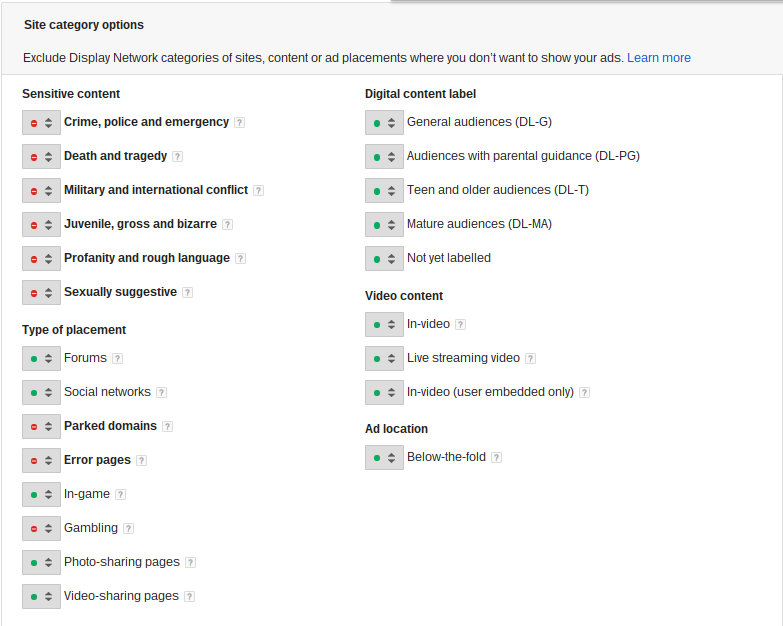
Task: Toggle exclusion status for Forums
Action: pyautogui.click(x=41, y=358)
